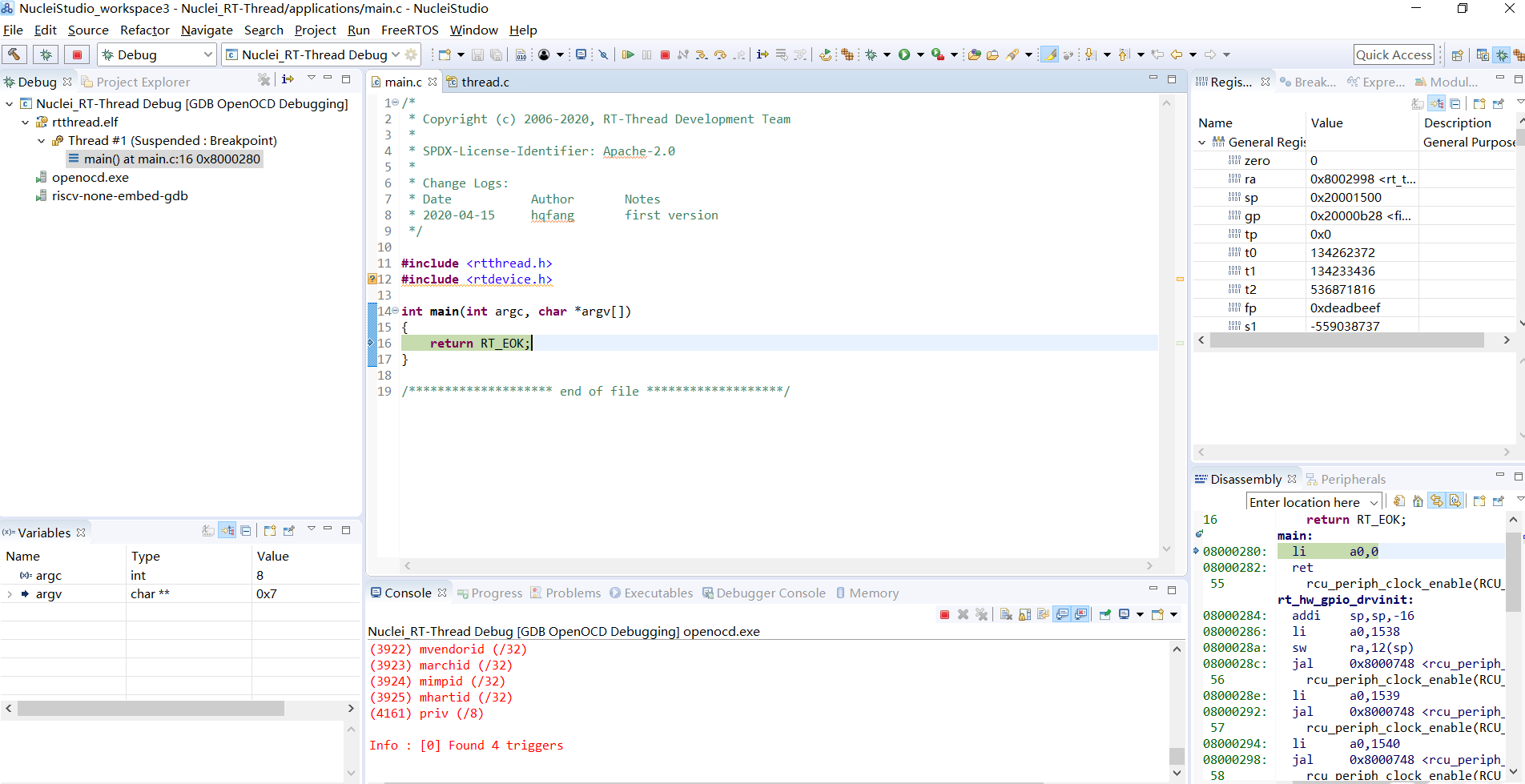This screenshot has height=784, width=1525.
Task: Terminate openocd from the Console toolbar
Action: [x=944, y=614]
